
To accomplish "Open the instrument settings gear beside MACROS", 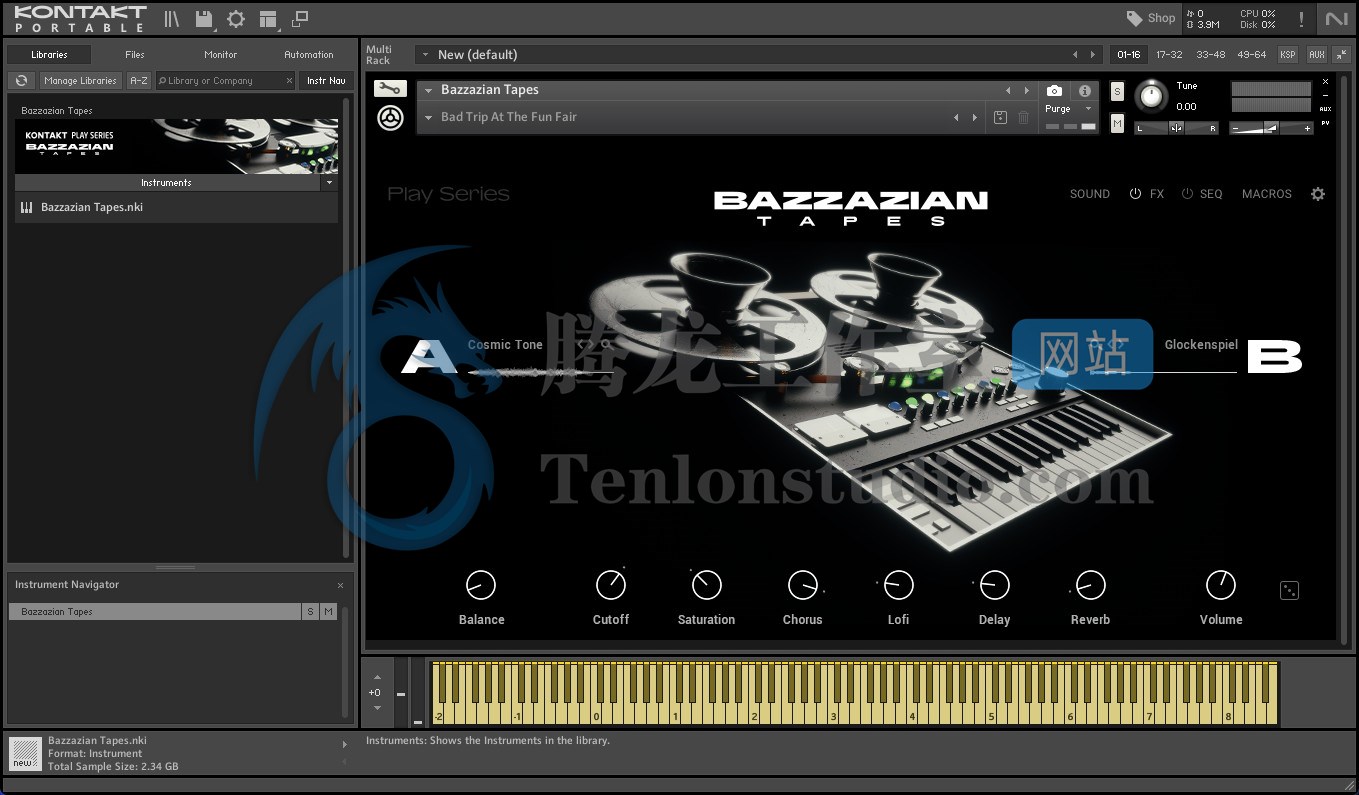I will (1318, 194).
